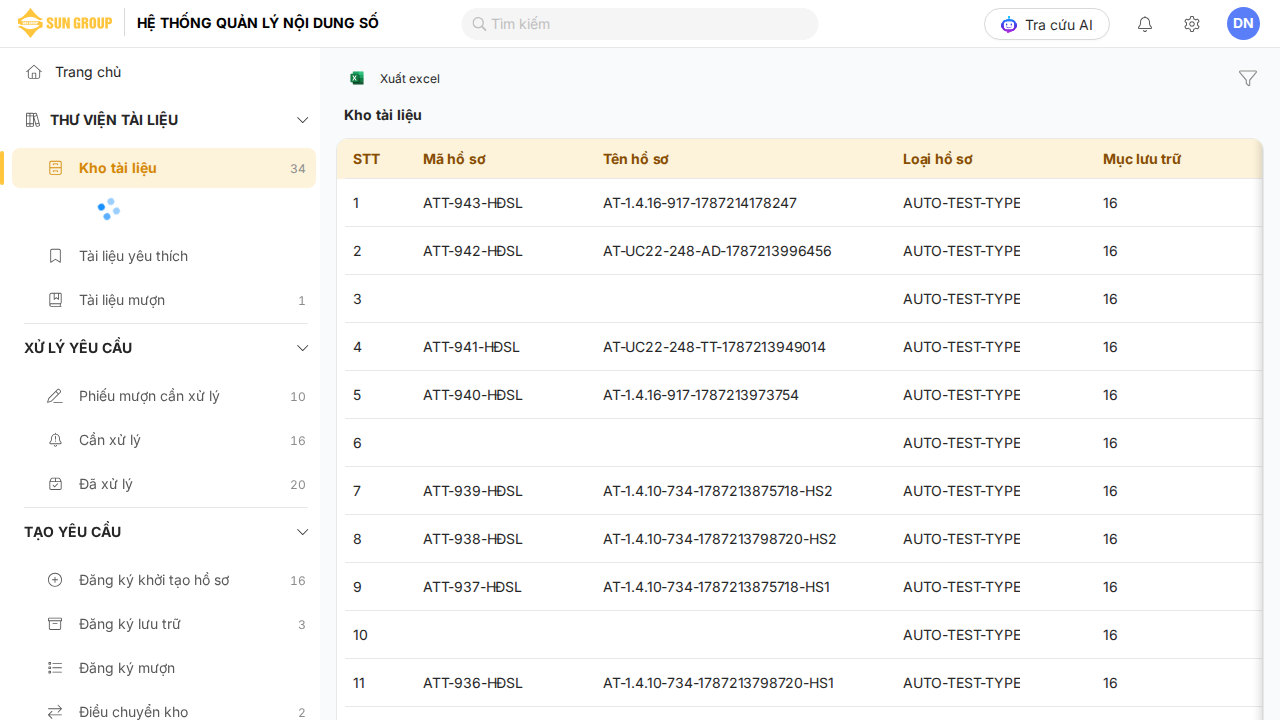Open the DN user avatar menu
This screenshot has height=720, width=1280.
(1243, 23)
